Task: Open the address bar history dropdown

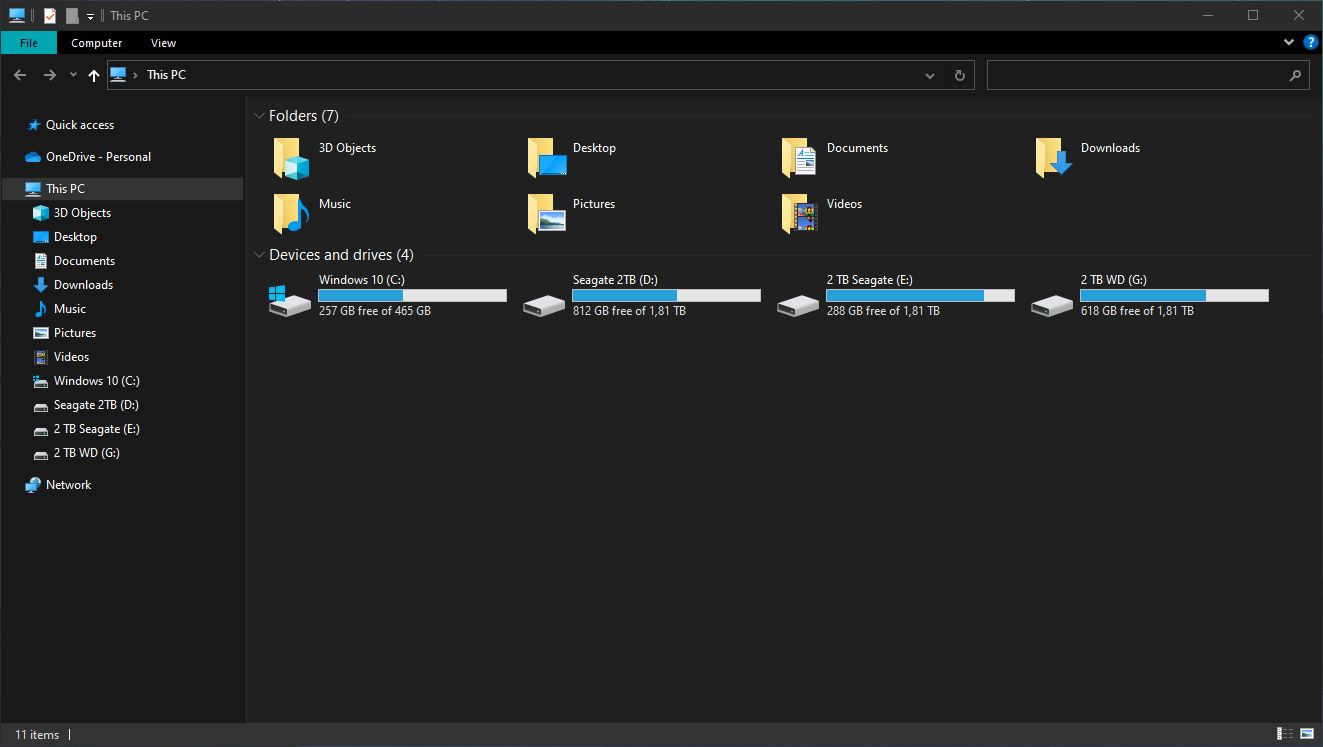Action: tap(929, 74)
